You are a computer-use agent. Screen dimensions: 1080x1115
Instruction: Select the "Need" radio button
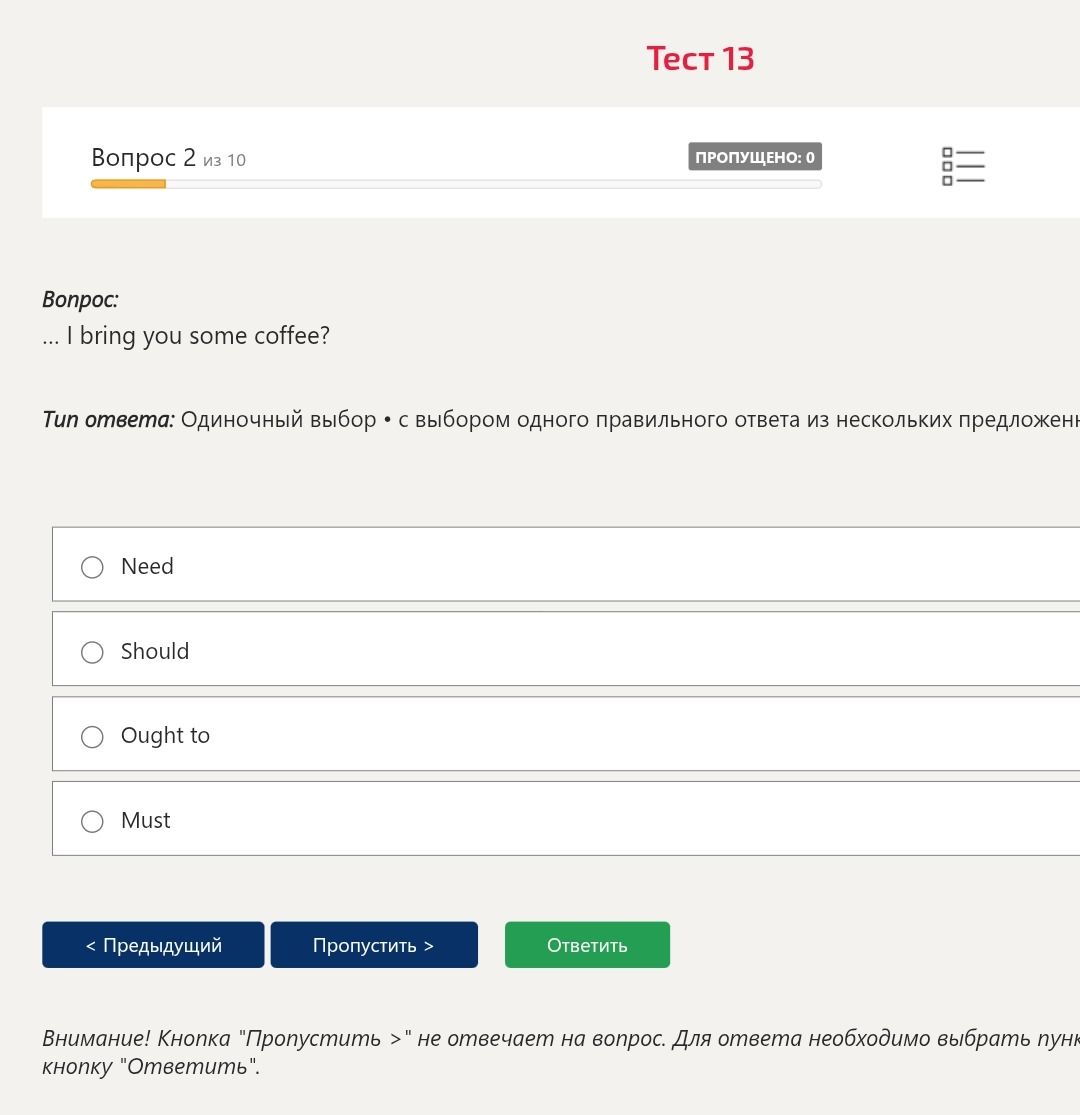[x=92, y=567]
